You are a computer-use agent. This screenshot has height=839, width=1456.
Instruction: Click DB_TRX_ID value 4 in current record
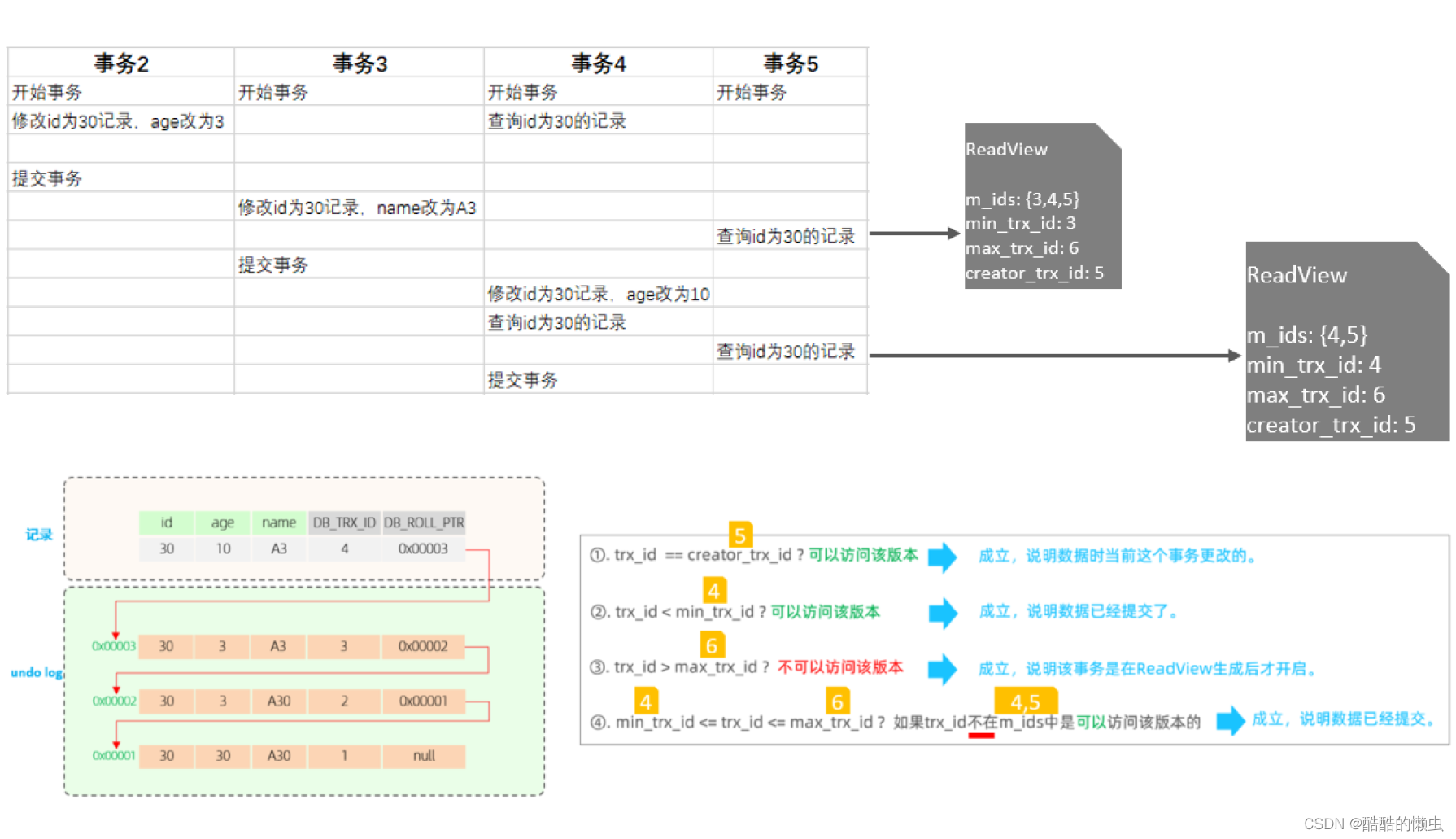point(344,548)
